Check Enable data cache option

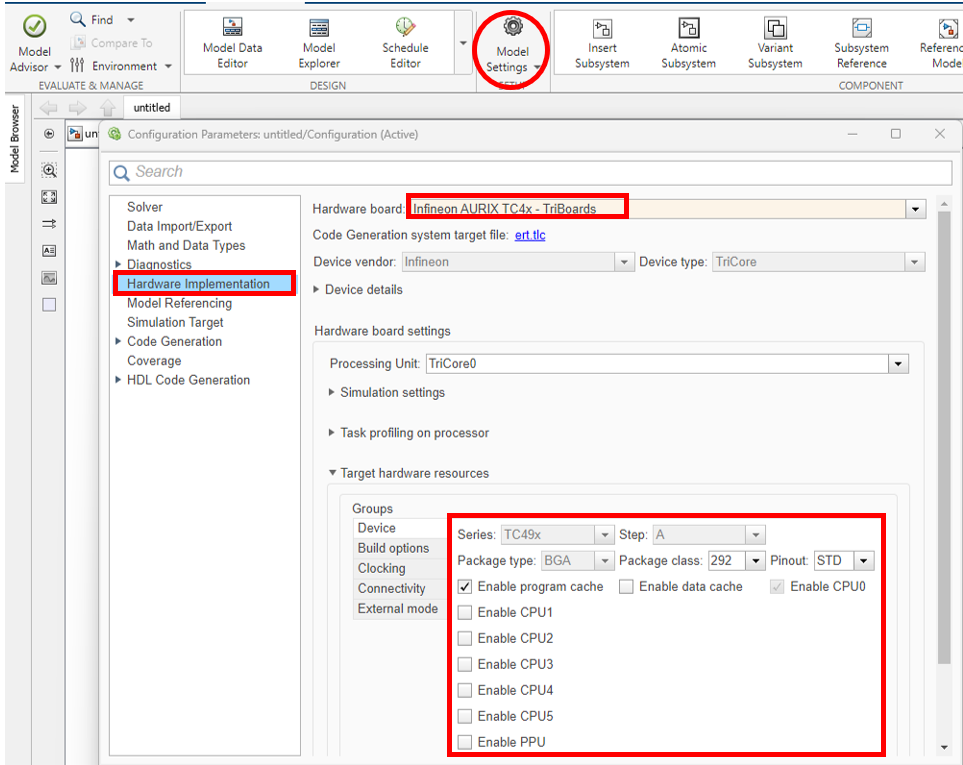click(x=626, y=586)
